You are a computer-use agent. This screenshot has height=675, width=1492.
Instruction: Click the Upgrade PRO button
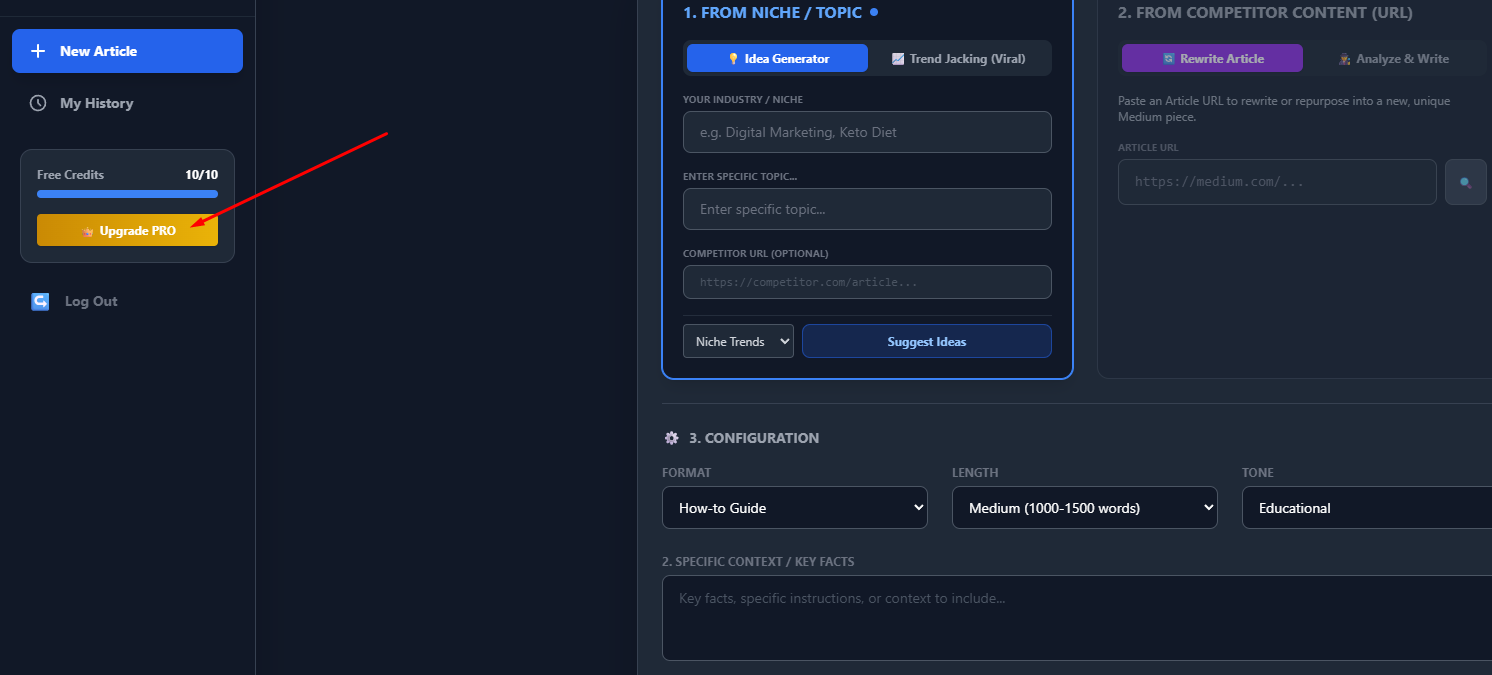[127, 230]
